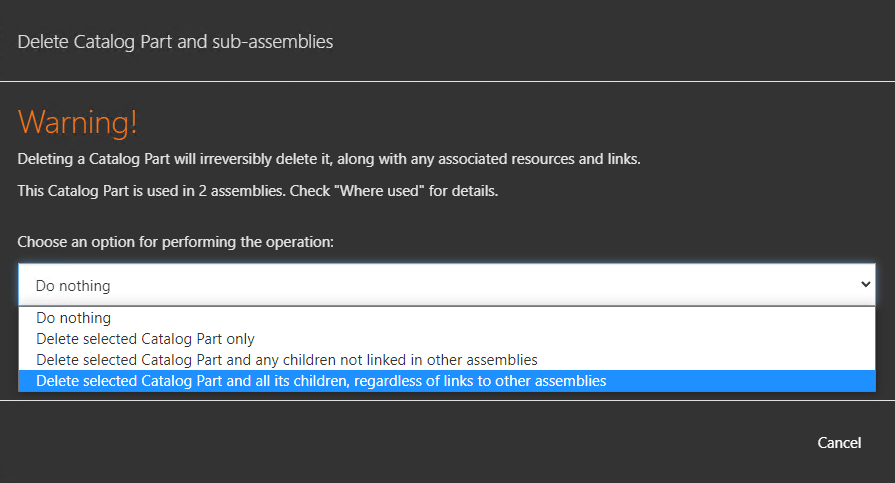The image size is (895, 483).
Task: Click the irreversibly delete warning sentence
Action: point(329,159)
